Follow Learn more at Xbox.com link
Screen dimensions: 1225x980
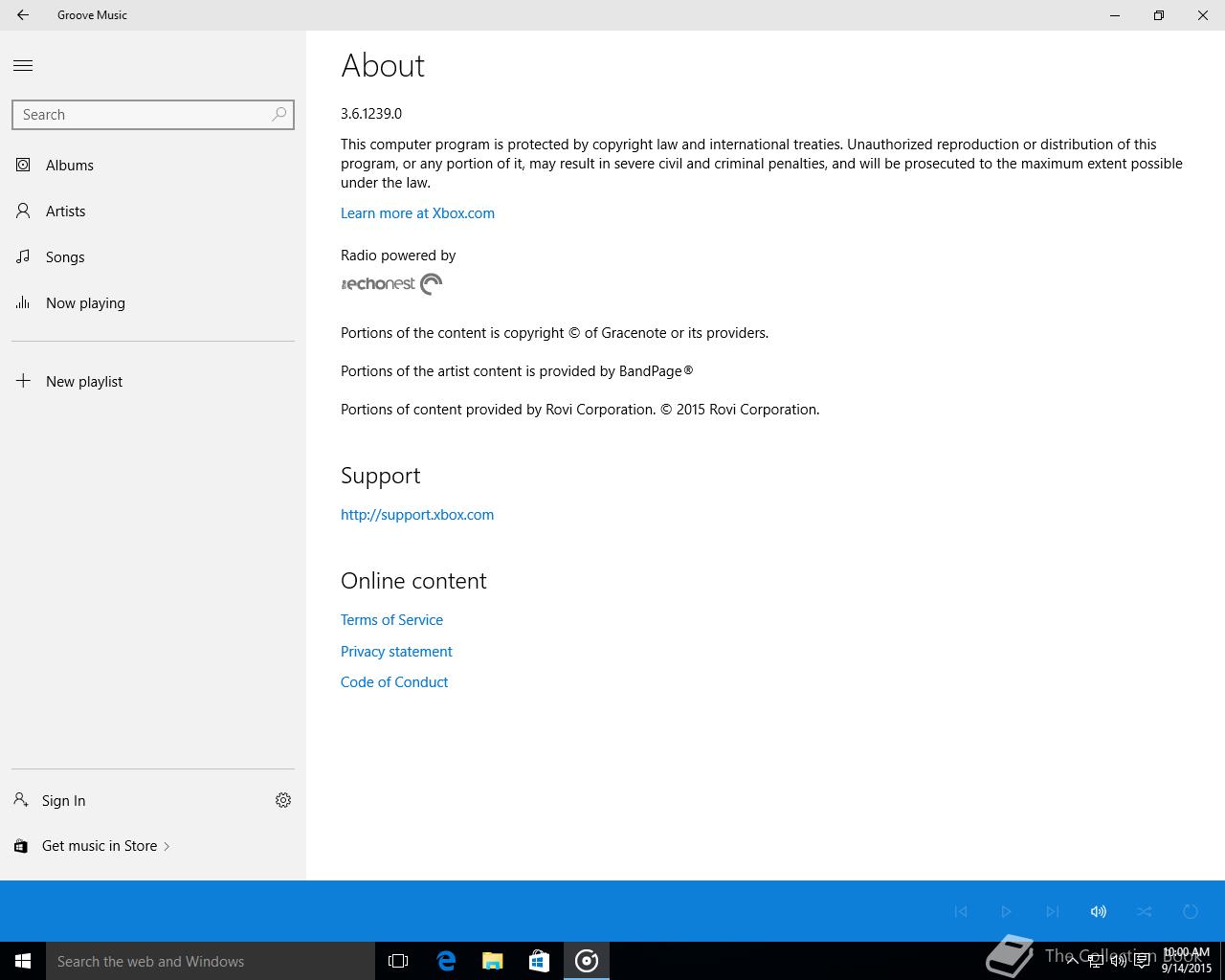tap(417, 212)
